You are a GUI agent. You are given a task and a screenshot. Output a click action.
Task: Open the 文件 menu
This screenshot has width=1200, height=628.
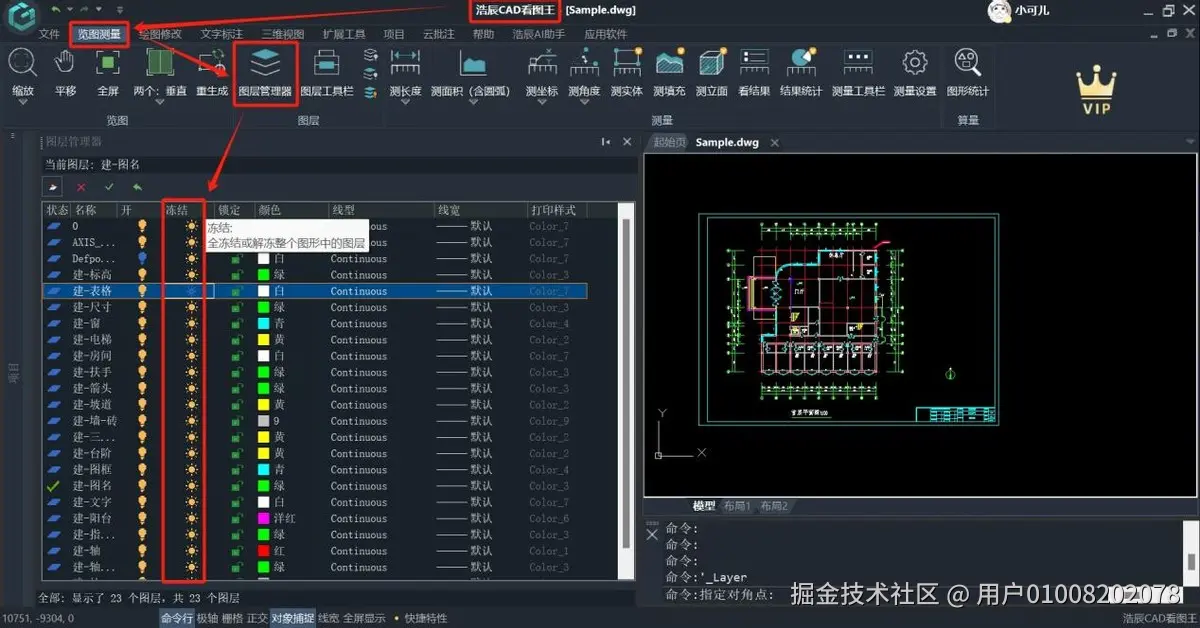(x=50, y=33)
